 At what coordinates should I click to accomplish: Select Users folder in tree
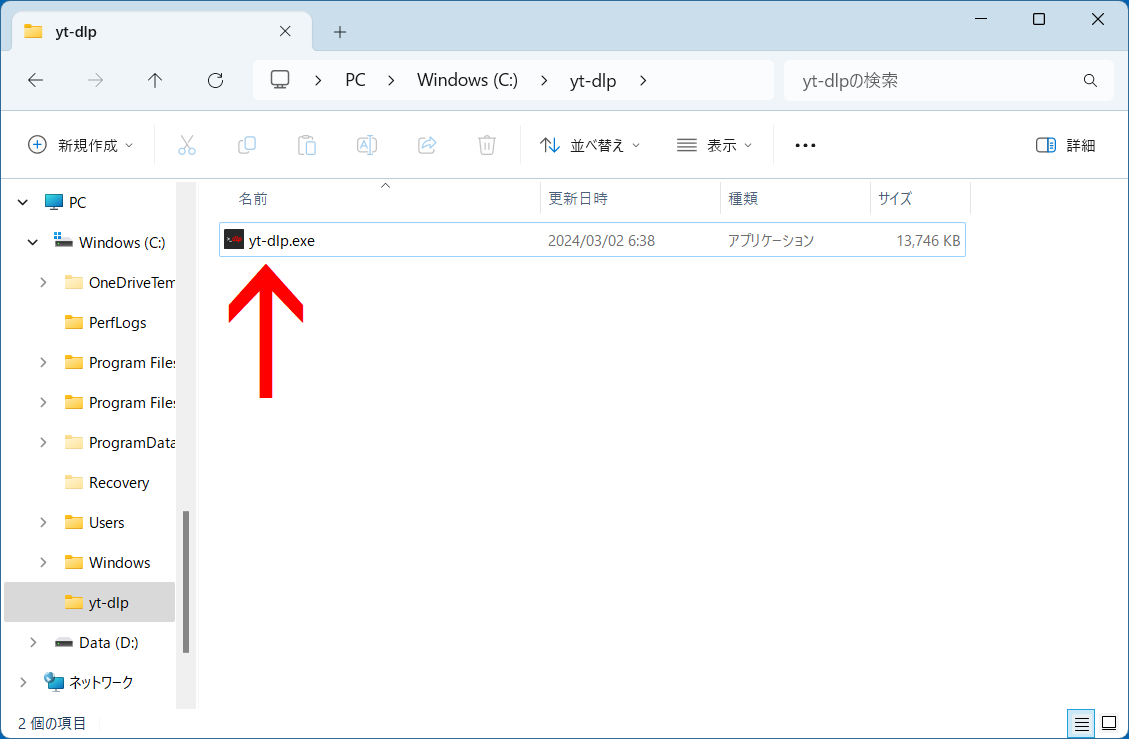point(107,522)
